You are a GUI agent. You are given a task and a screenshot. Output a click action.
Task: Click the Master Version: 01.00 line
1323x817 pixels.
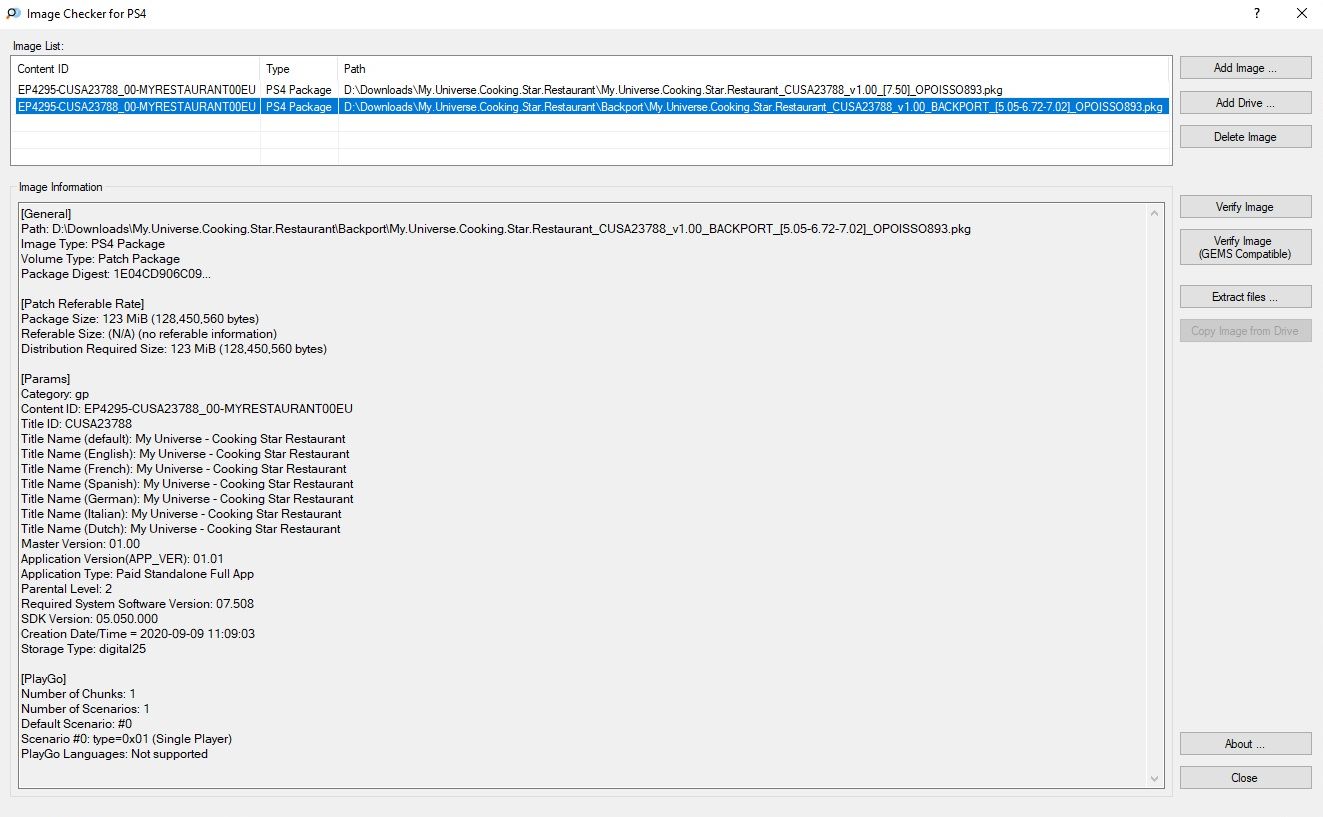pos(81,544)
